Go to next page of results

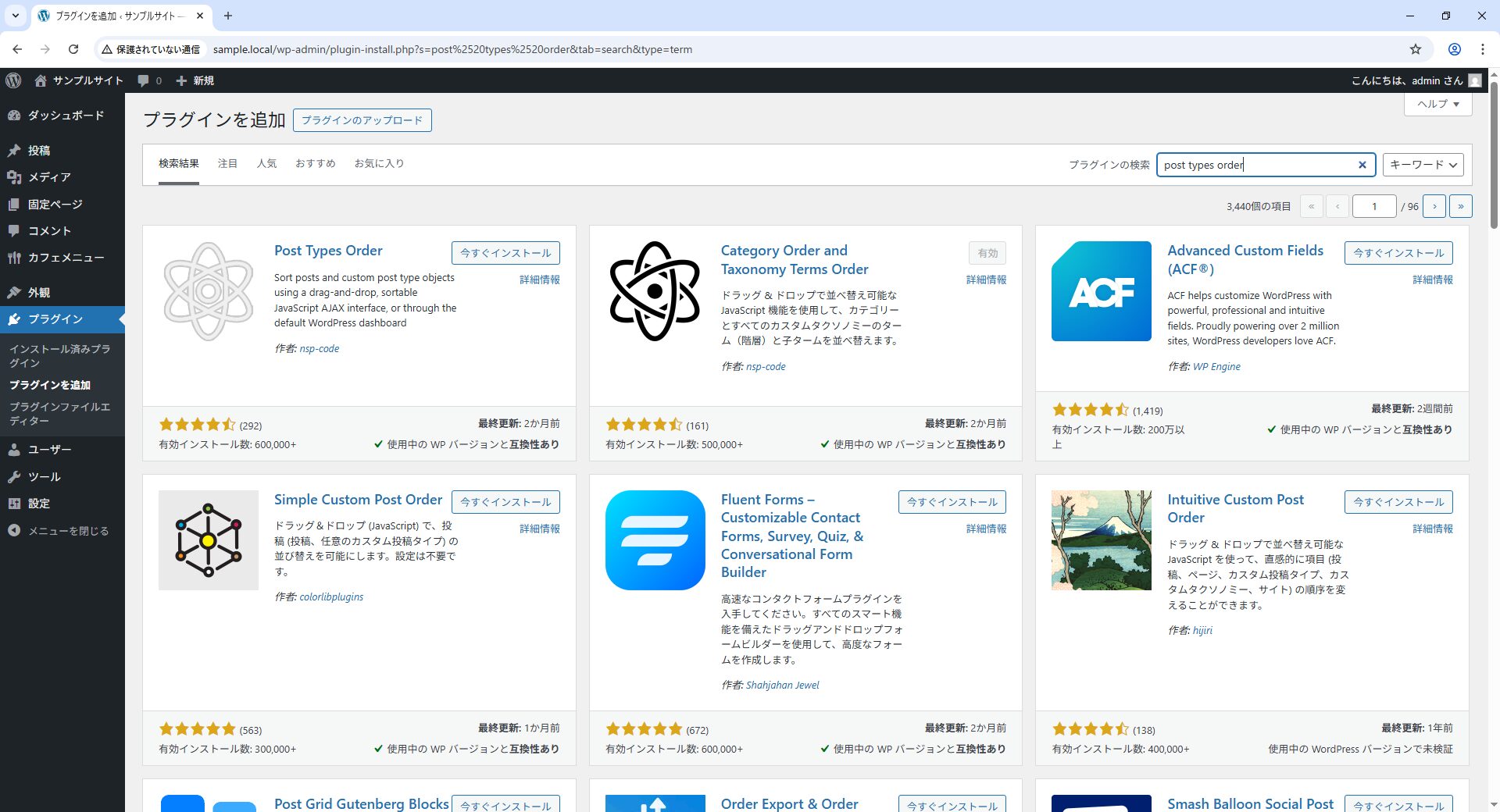click(1434, 206)
